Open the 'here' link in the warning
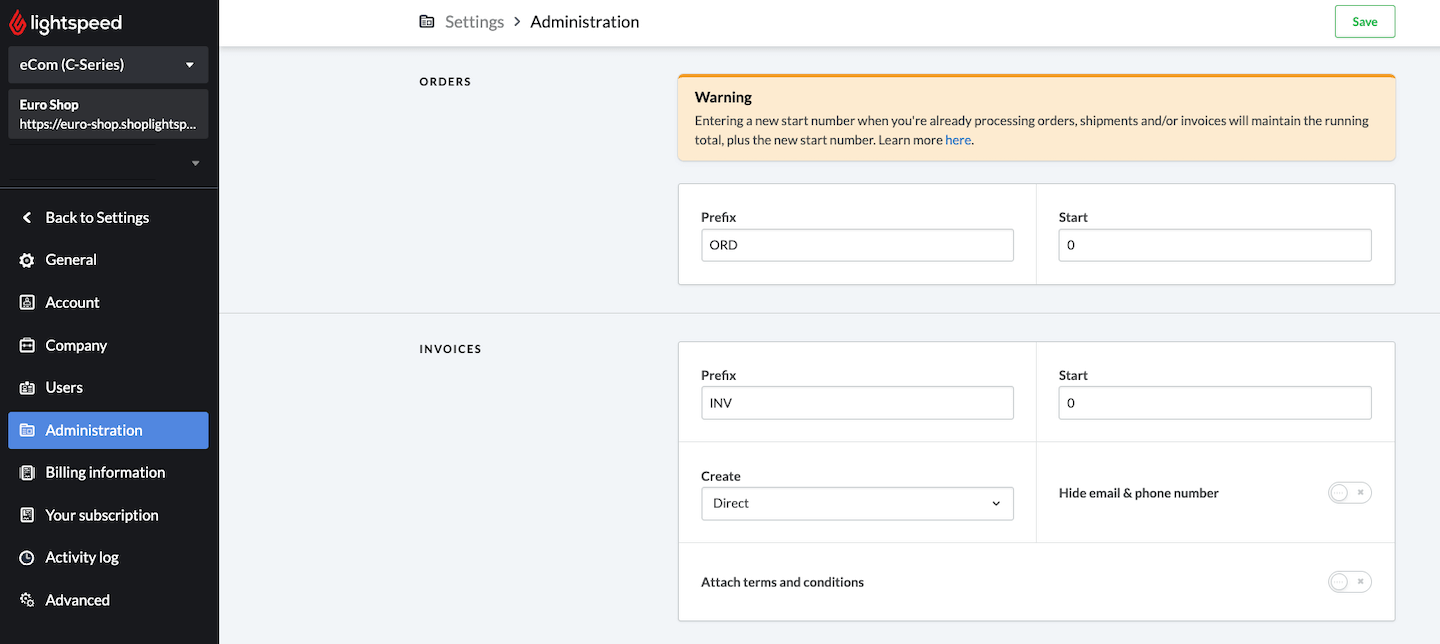 pos(958,140)
